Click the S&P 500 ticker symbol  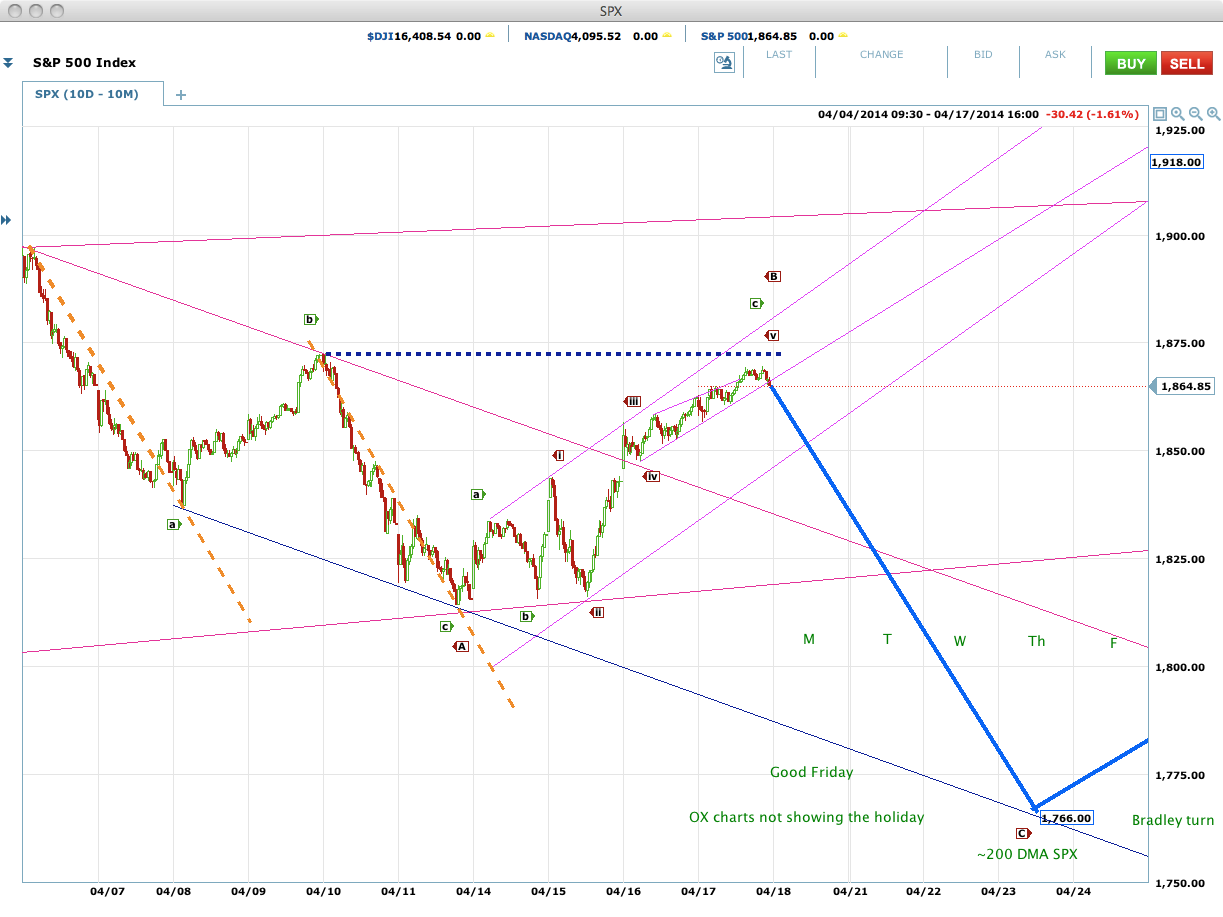724,36
